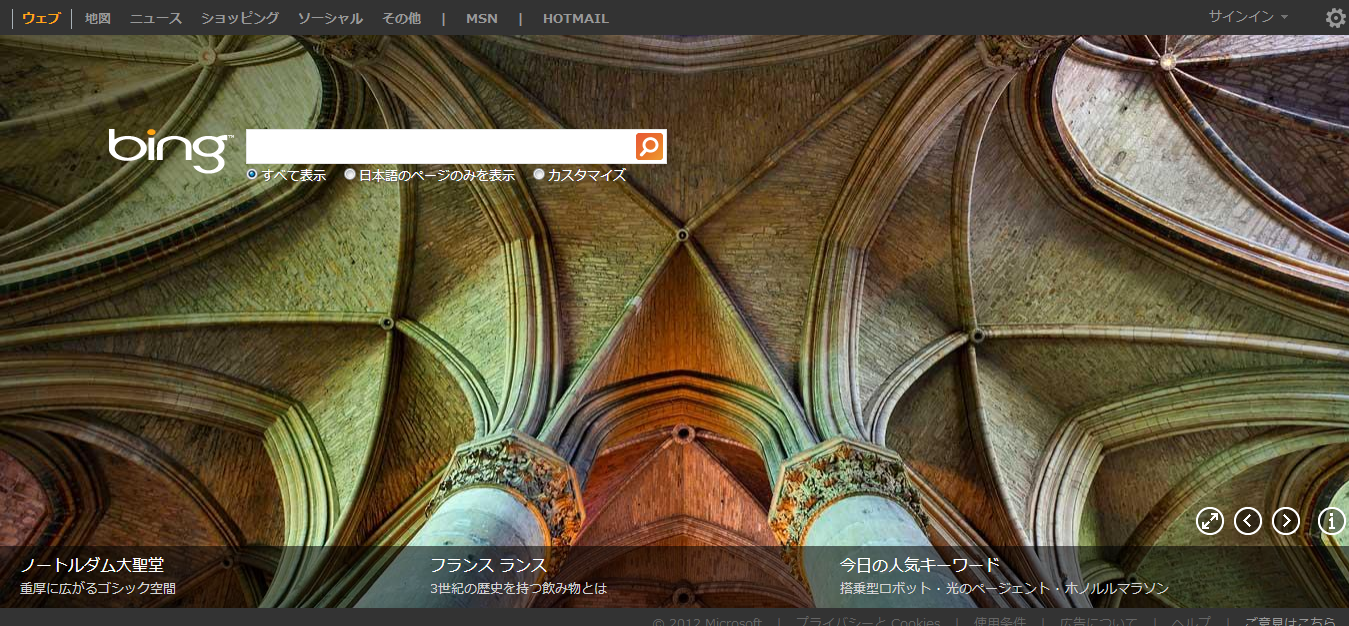This screenshot has width=1349, height=626.
Task: Open the ソーシャル navigation item
Action: (x=330, y=18)
